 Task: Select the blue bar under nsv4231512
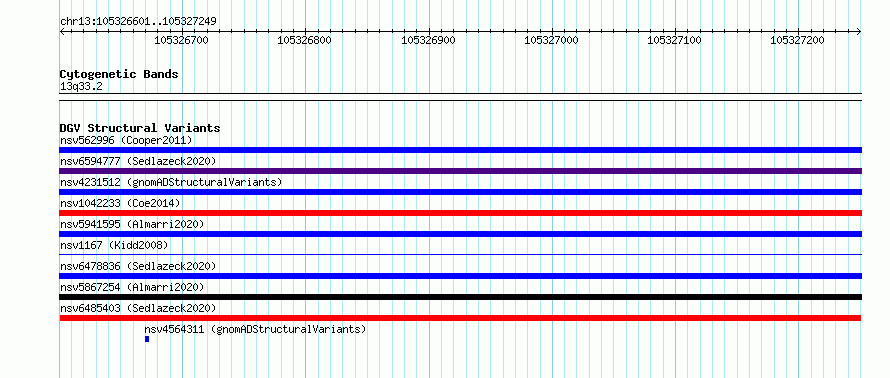point(460,192)
